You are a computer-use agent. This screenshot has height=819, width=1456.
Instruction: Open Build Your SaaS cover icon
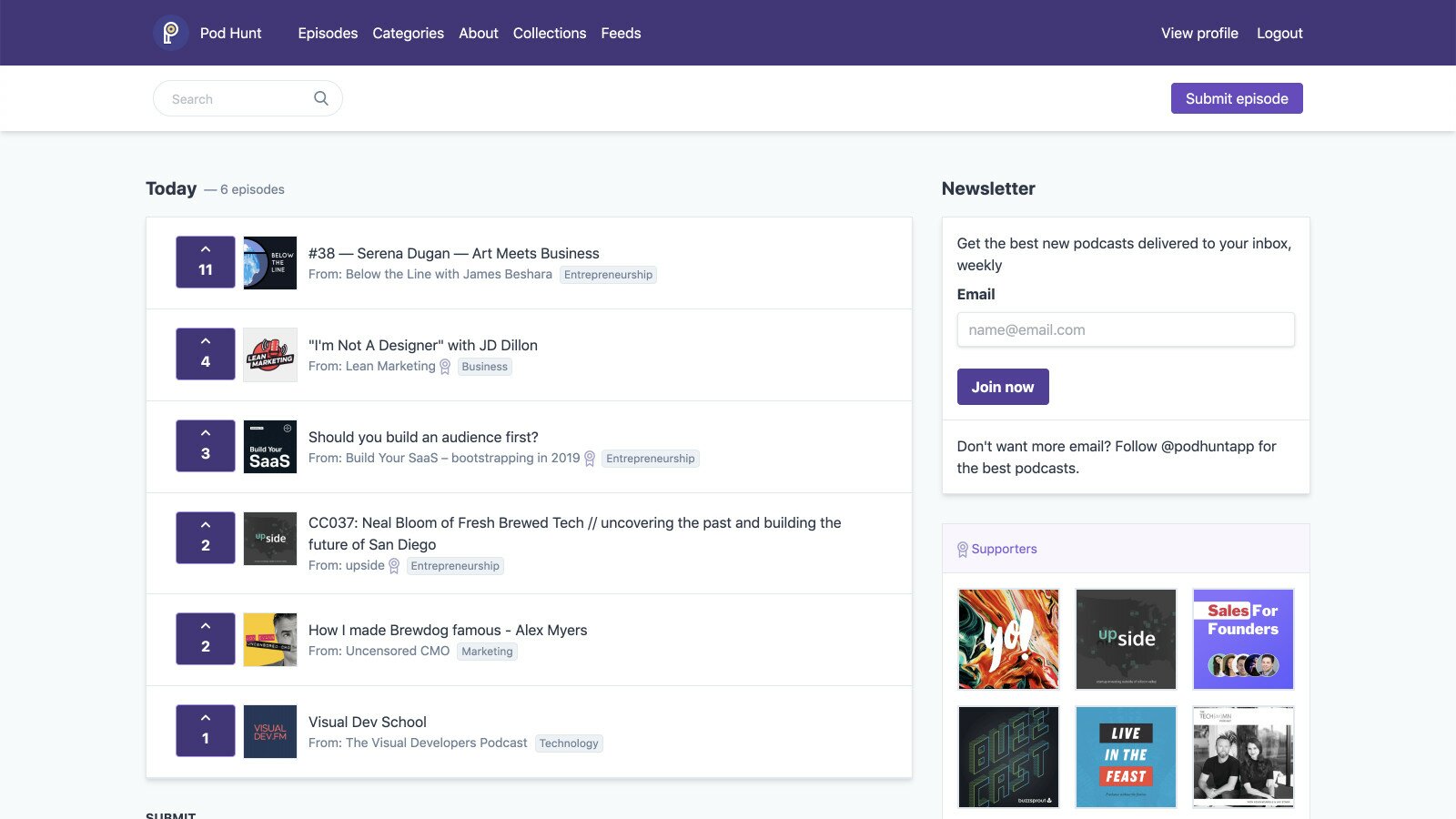pos(270,447)
